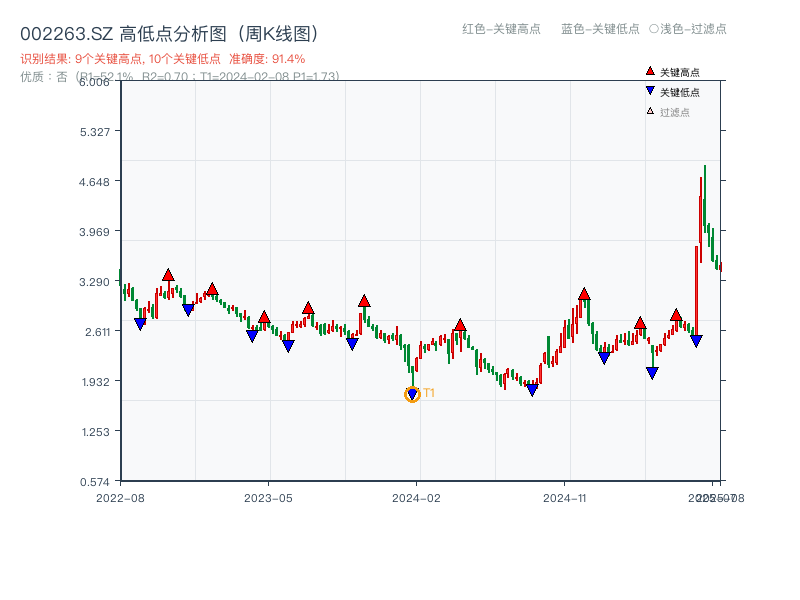Click the first red high marker after 2022-08
The image size is (800, 600).
click(x=168, y=275)
